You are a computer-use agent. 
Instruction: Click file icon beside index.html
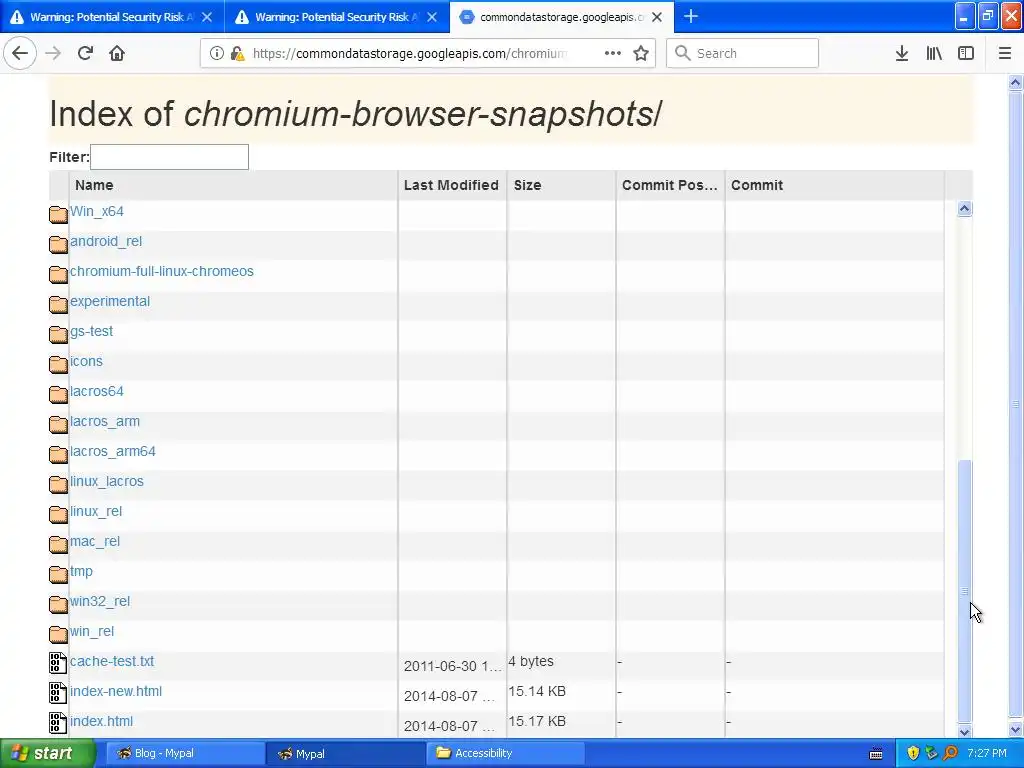click(58, 723)
